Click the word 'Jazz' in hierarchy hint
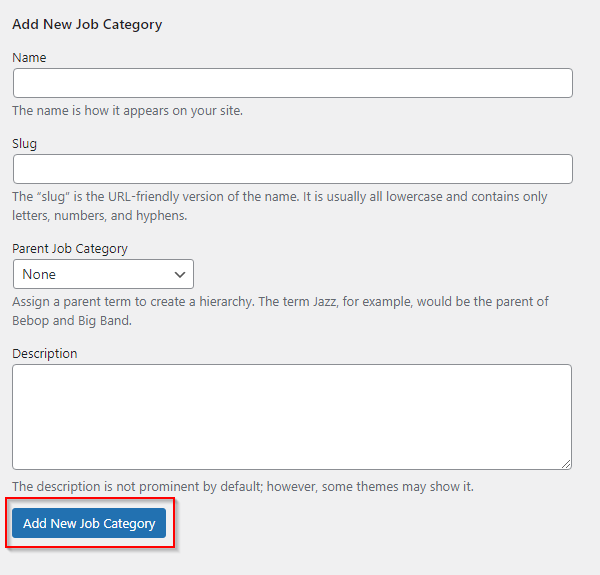This screenshot has height=575, width=600. pos(325,301)
